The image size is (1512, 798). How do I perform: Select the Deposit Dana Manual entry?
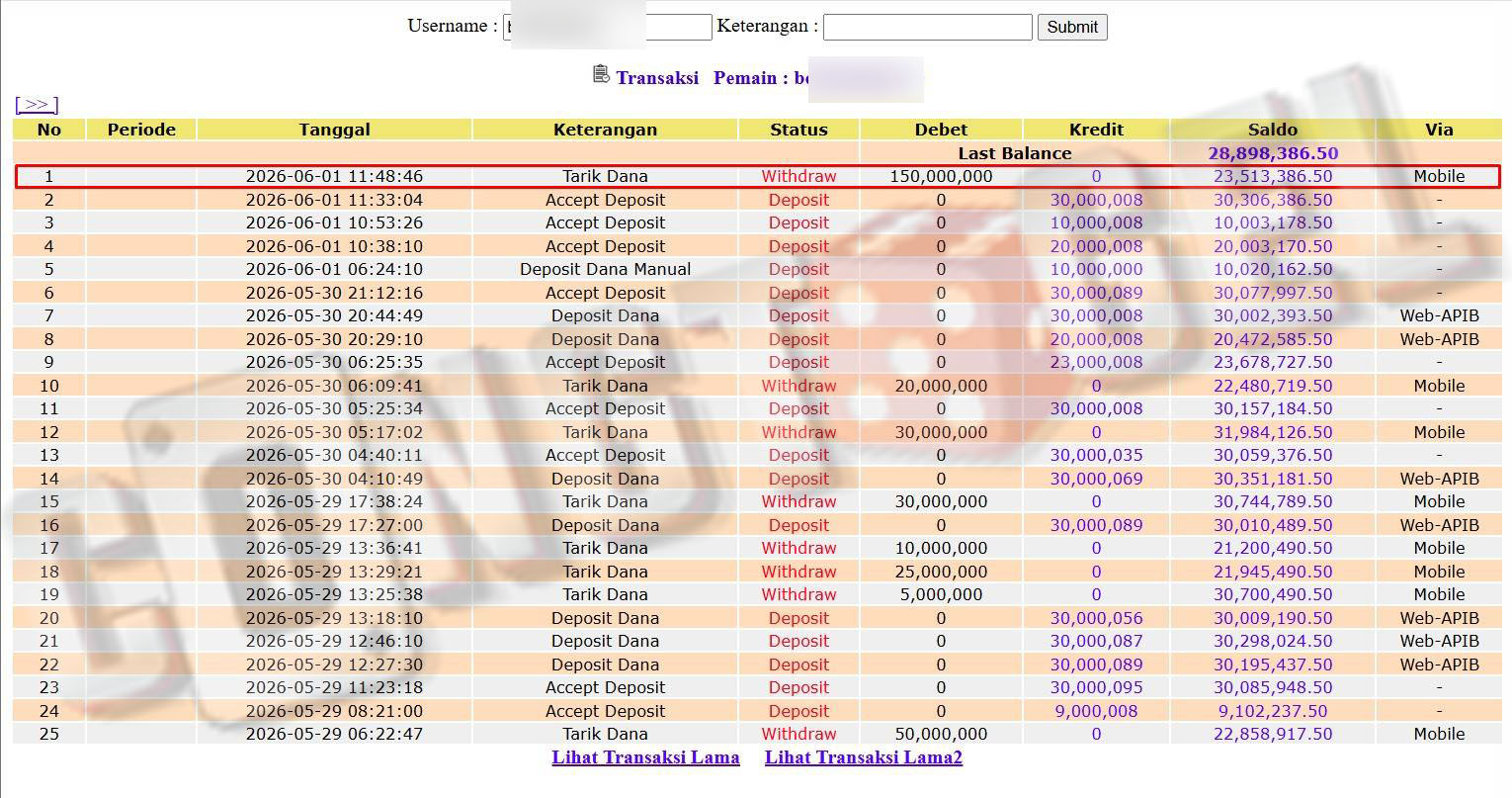click(605, 269)
